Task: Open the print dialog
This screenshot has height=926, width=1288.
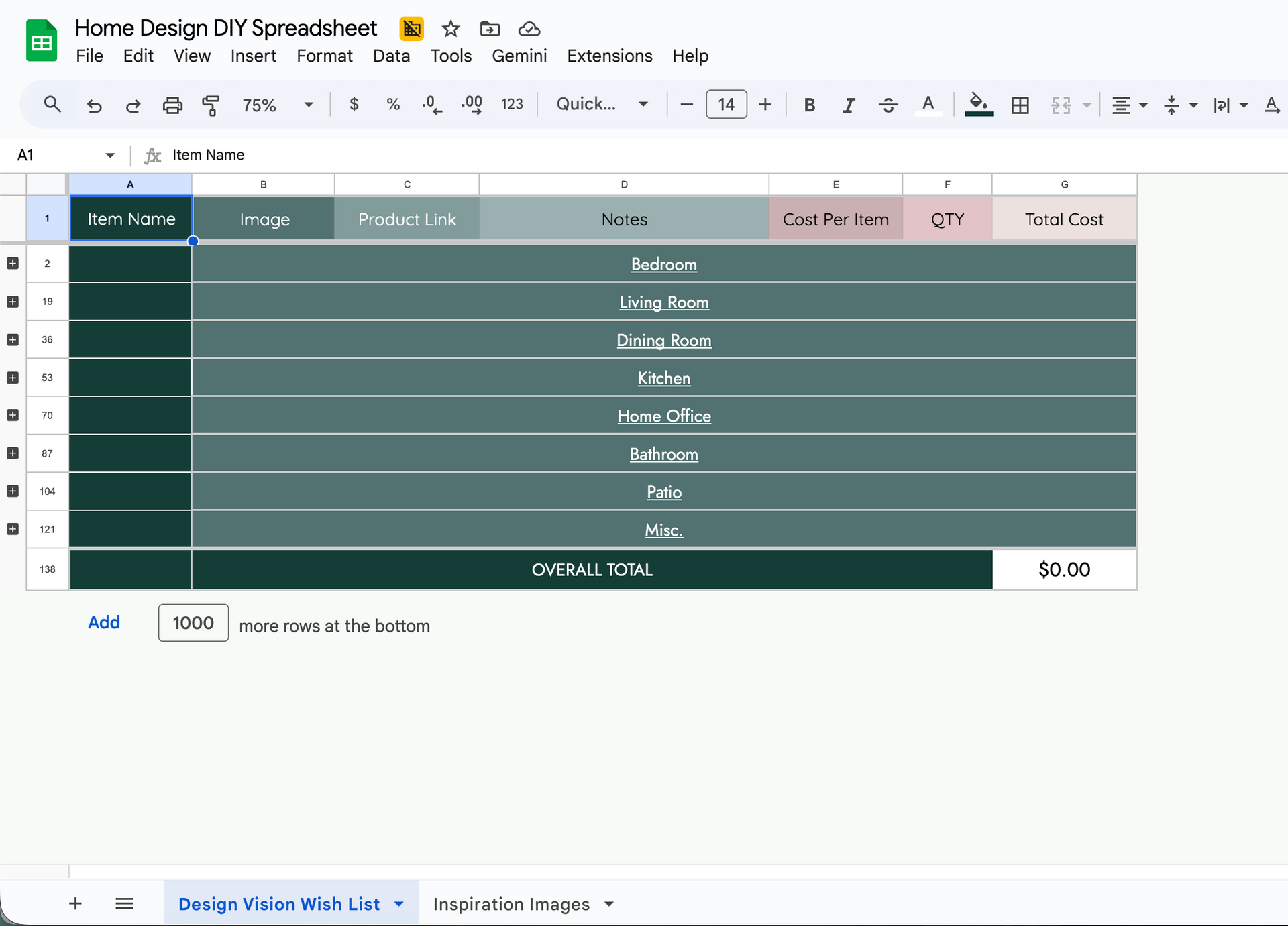Action: coord(172,105)
